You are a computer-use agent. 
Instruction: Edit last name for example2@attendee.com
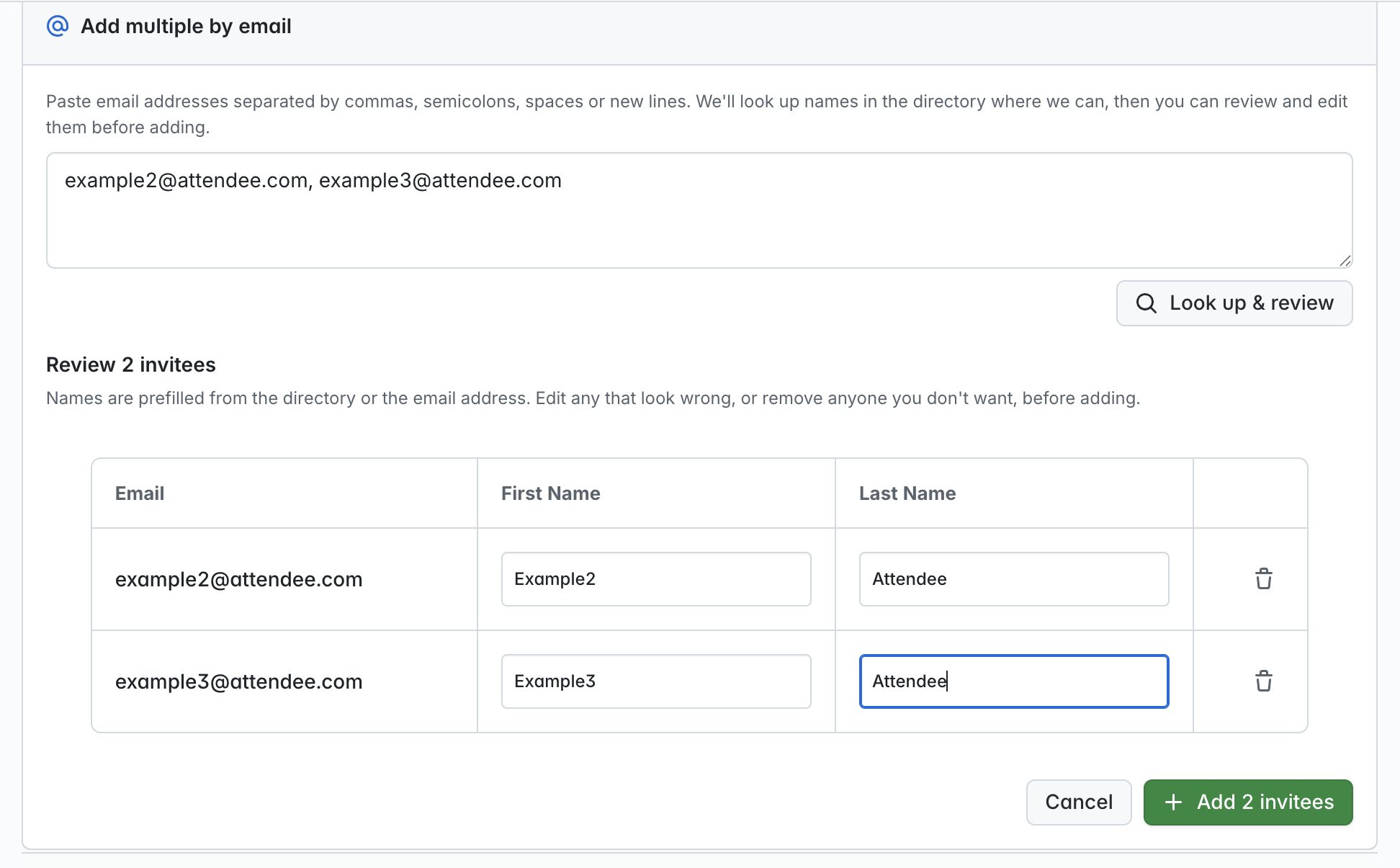pos(1014,579)
